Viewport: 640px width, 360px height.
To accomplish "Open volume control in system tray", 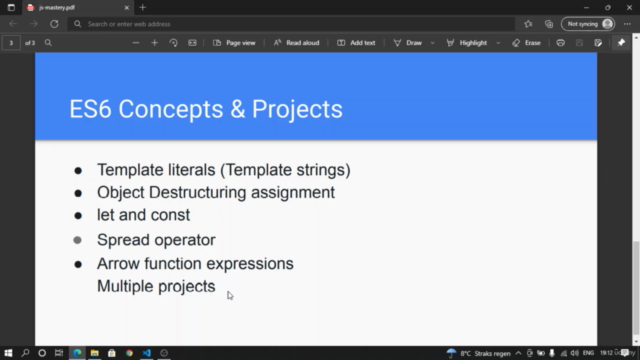I will (x=575, y=353).
